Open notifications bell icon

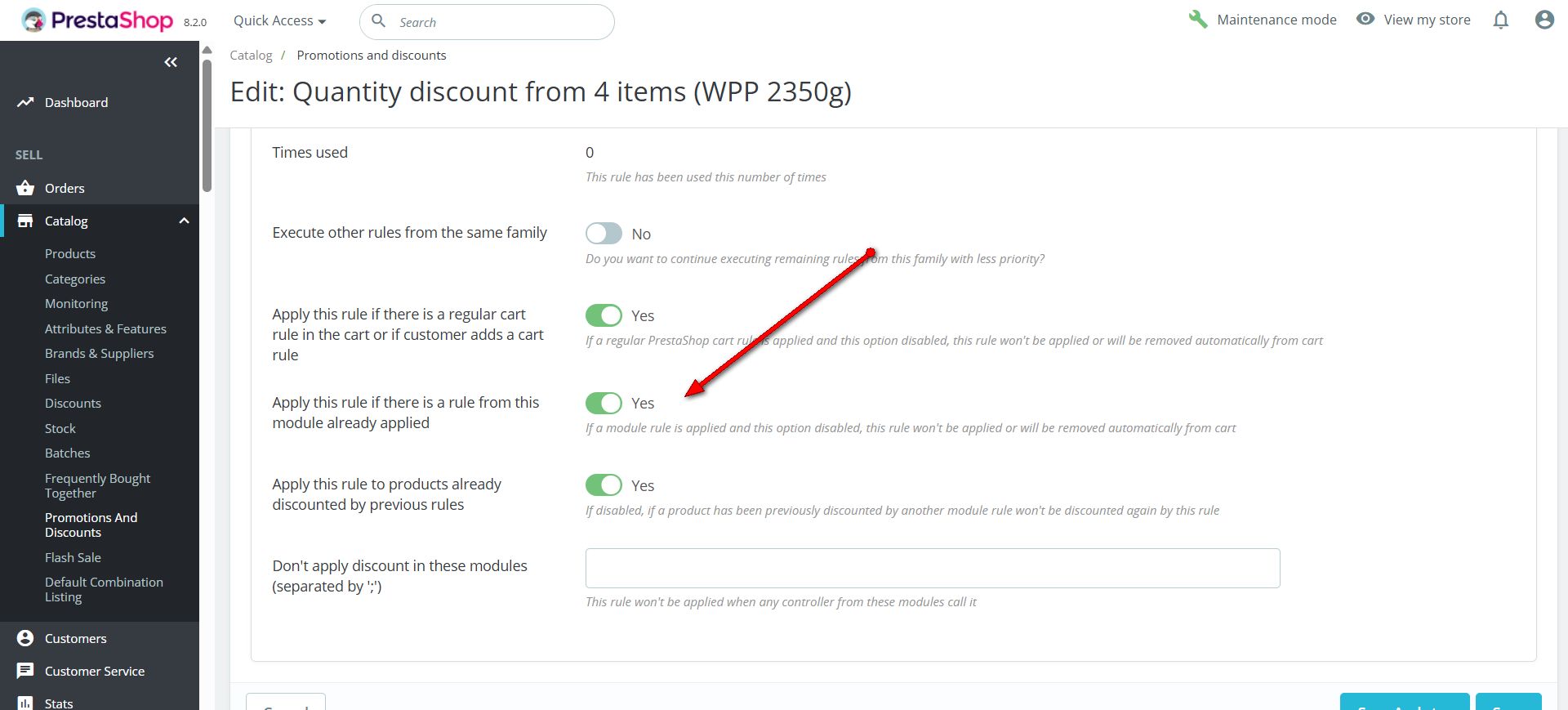pyautogui.click(x=1501, y=20)
